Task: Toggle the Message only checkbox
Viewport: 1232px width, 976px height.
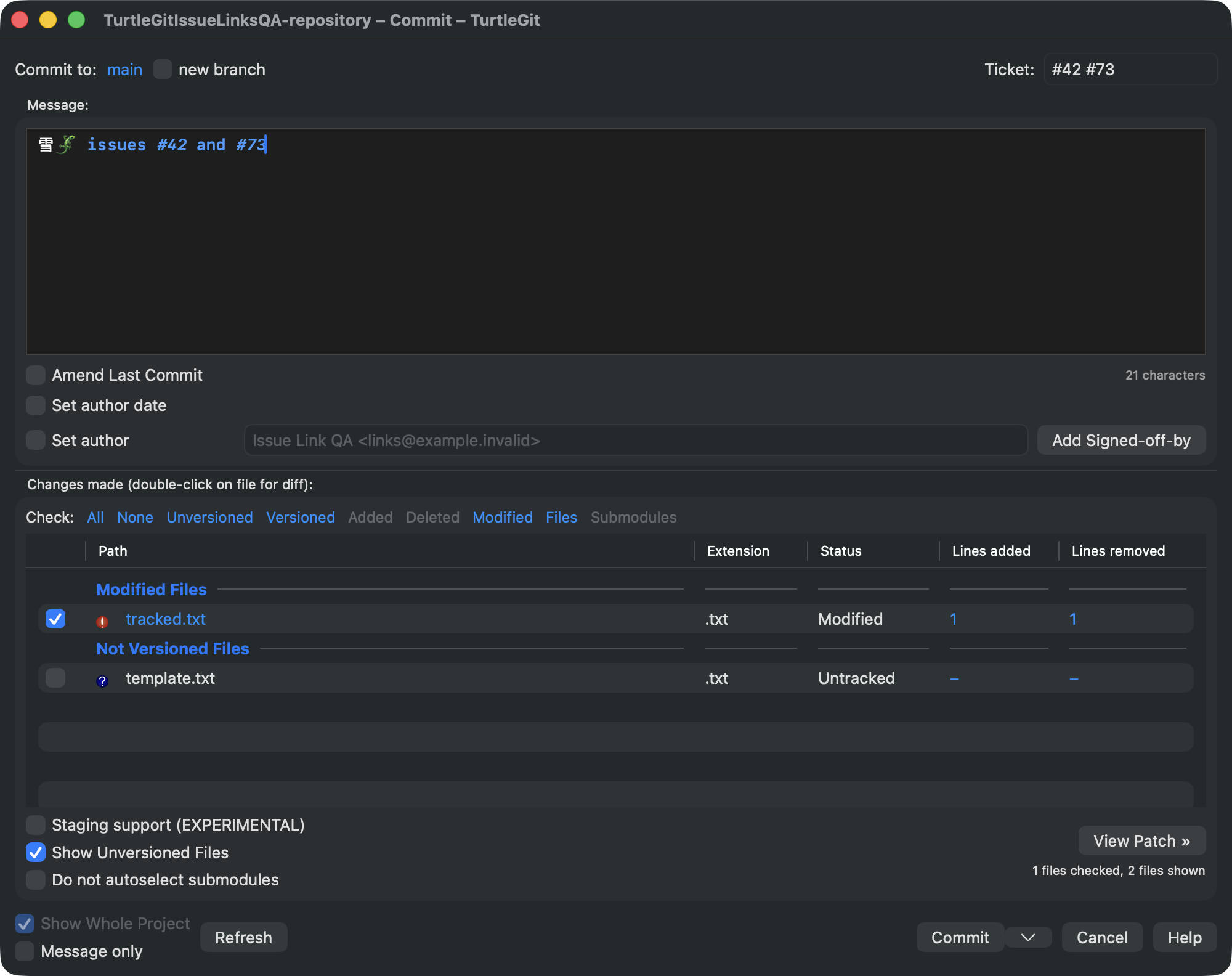Action: tap(25, 951)
